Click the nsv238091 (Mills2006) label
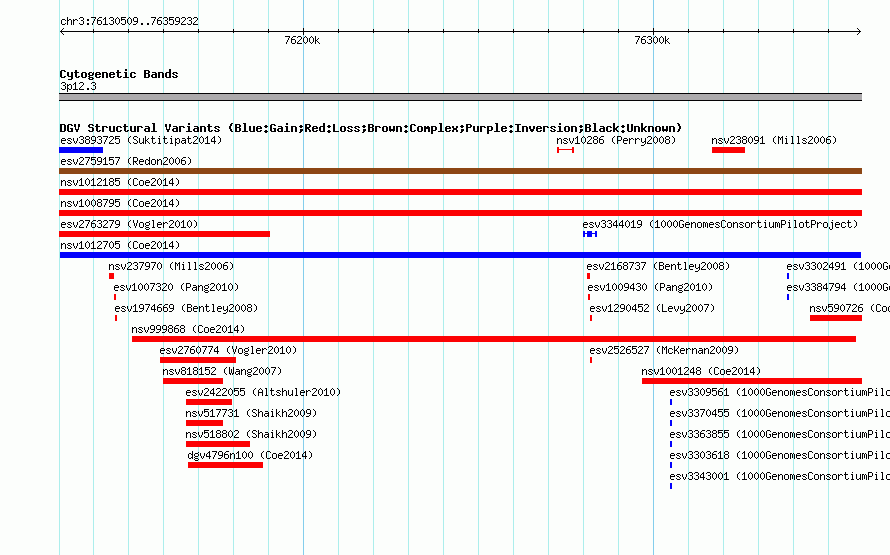This screenshot has height=555, width=890. (x=774, y=140)
